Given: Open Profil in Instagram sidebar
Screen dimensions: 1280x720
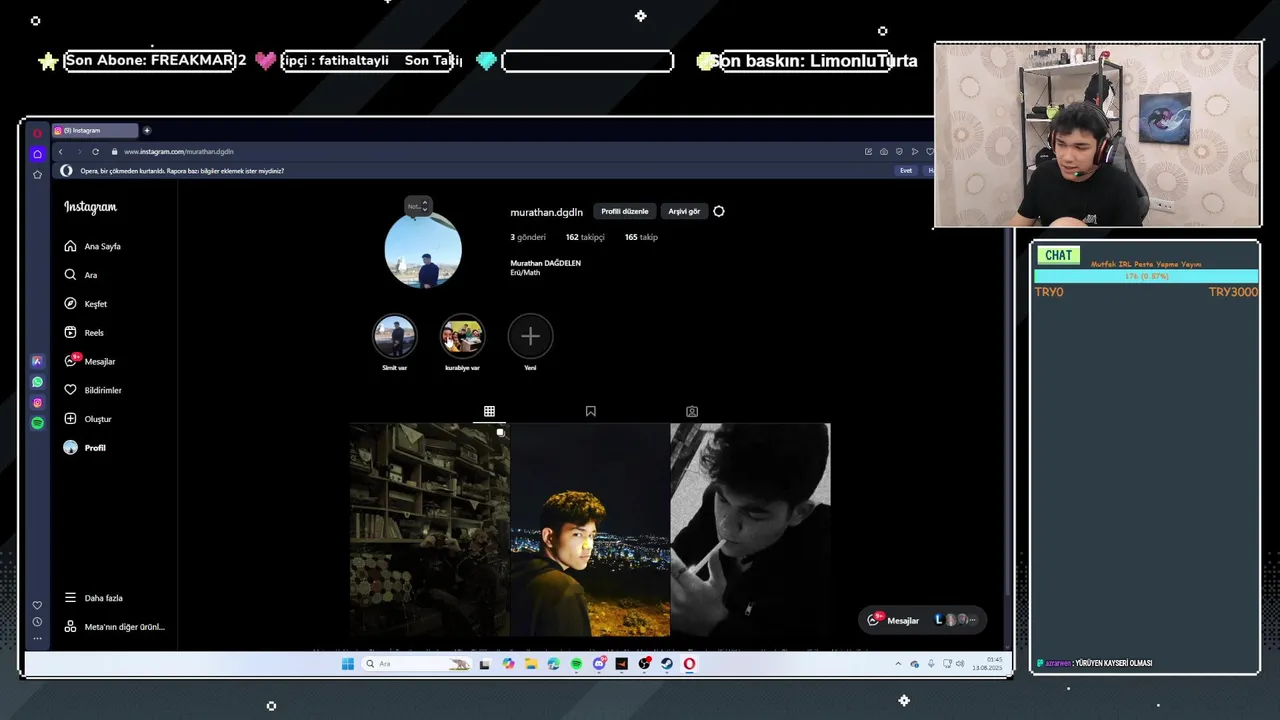Looking at the screenshot, I should coord(95,448).
